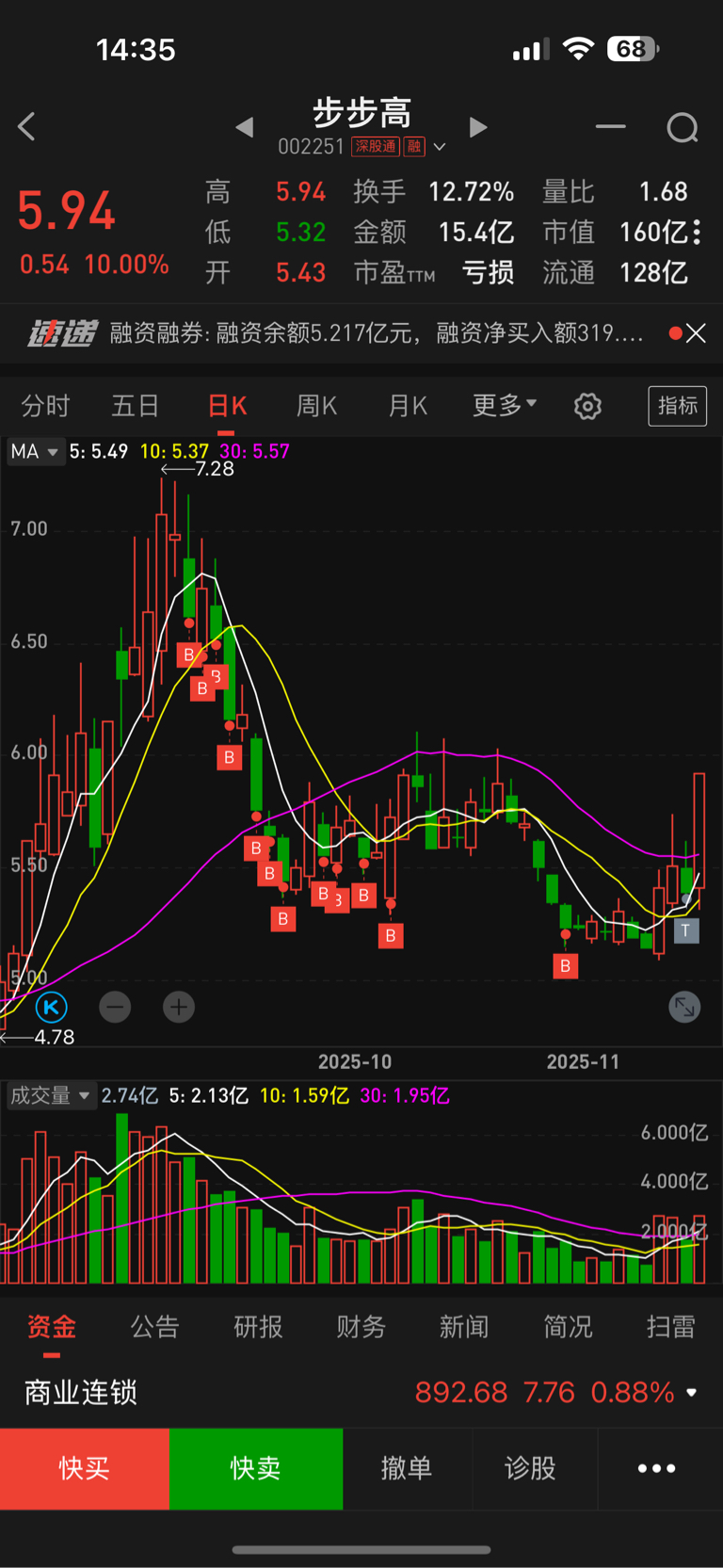The width and height of the screenshot is (723, 1568).
Task: Switch to 周K chart tab
Action: pyautogui.click(x=316, y=406)
